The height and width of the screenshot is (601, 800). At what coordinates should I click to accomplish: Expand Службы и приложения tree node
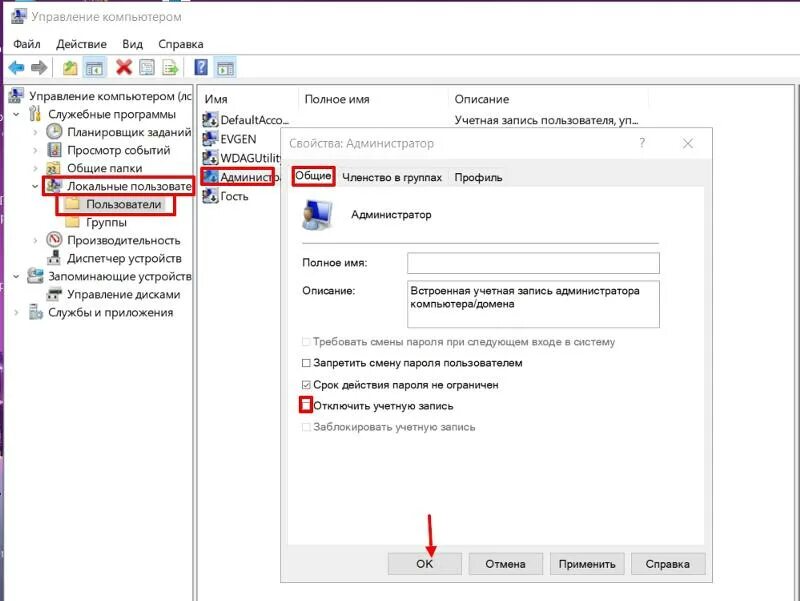point(16,312)
